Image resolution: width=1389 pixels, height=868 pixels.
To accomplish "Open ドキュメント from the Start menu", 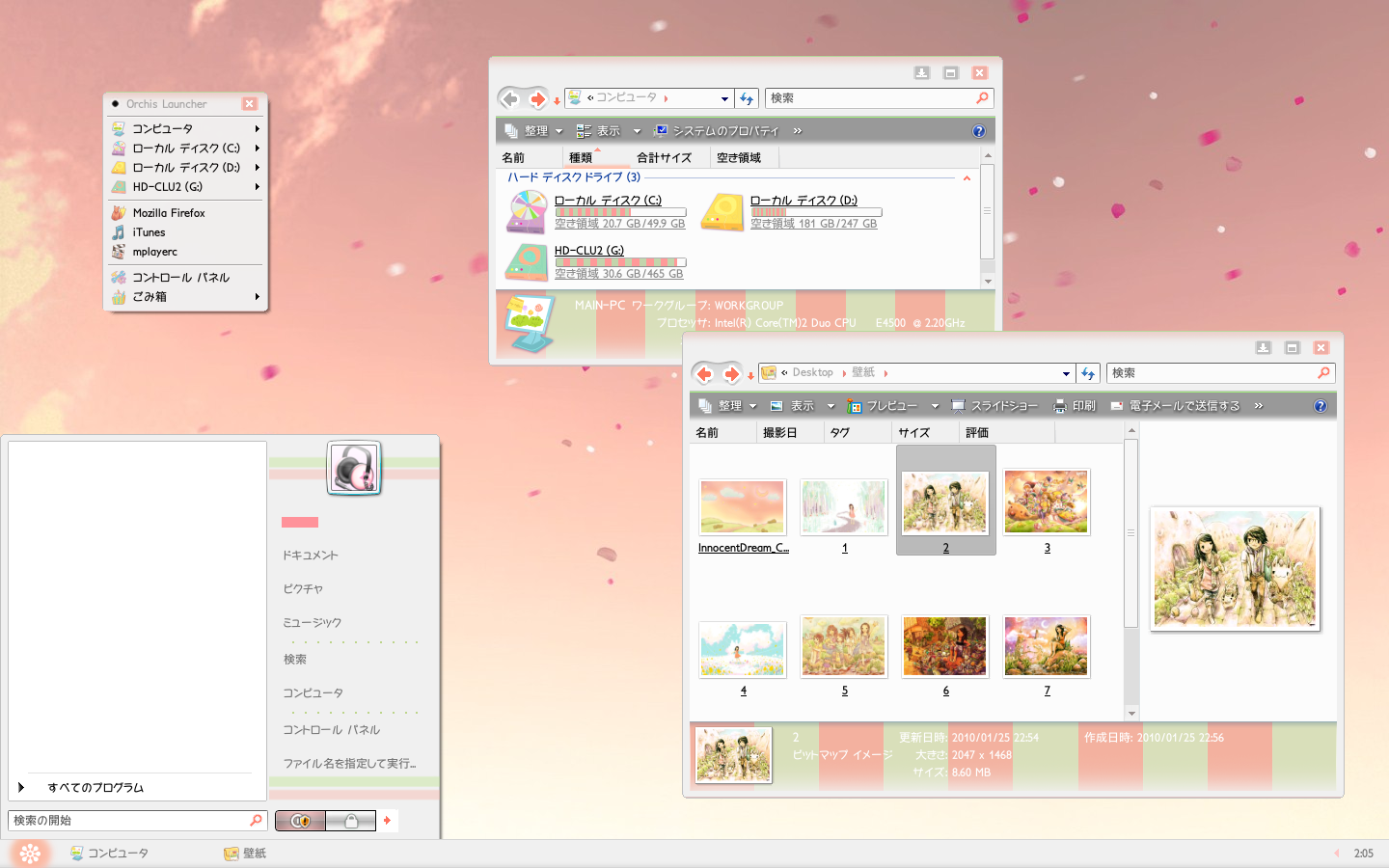I will pos(311,556).
